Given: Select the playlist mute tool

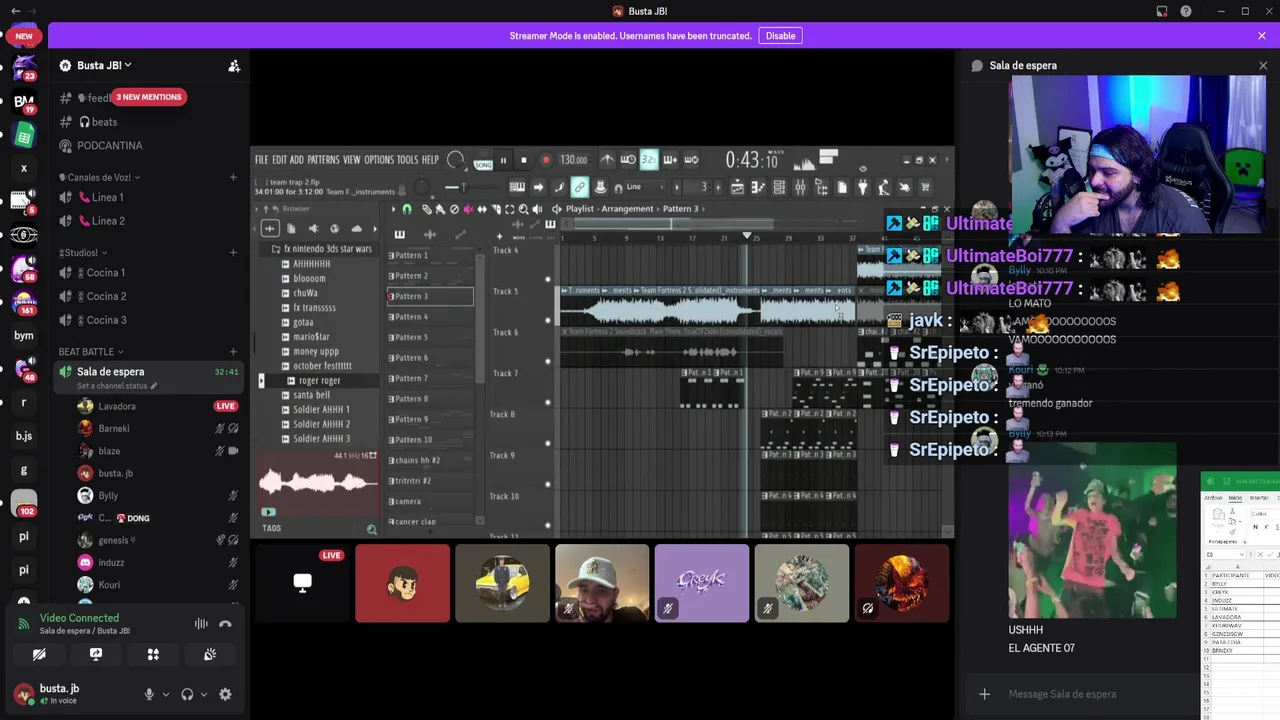Looking at the screenshot, I should 468,209.
